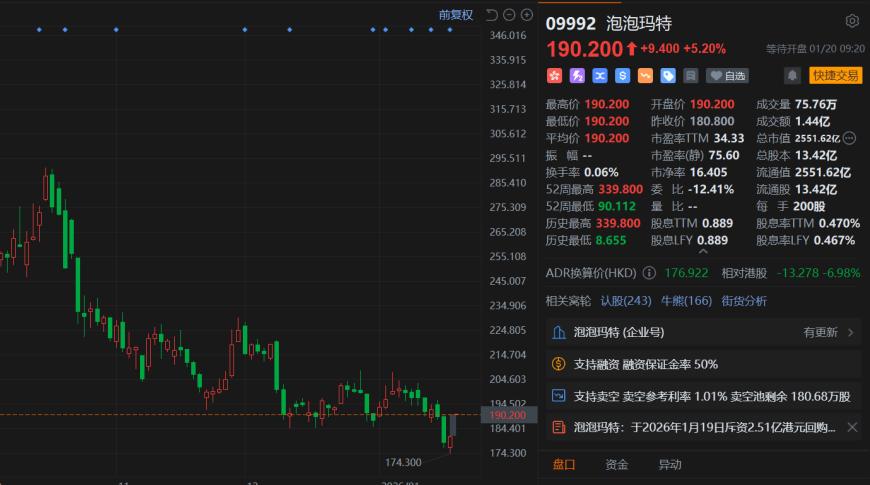
Task: Click the 快捷交易 quick trade button
Action: [x=835, y=75]
